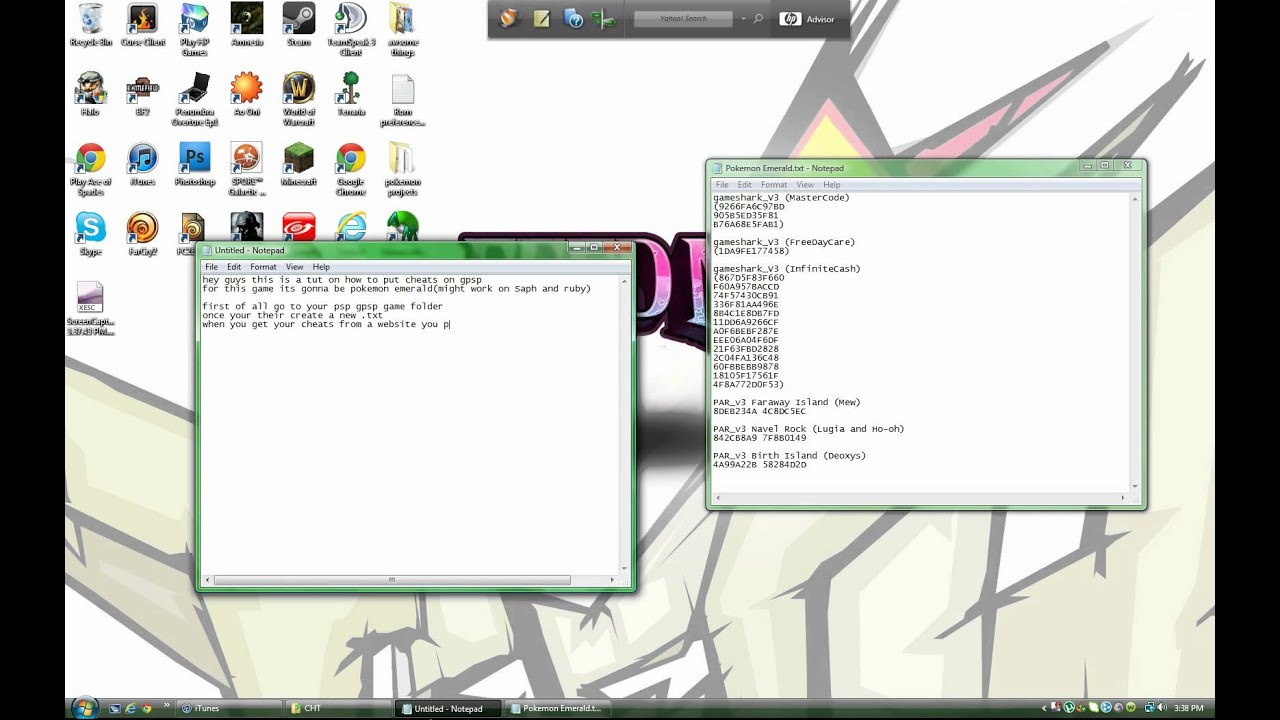Launch Photoshop desktop shortcut

195,164
